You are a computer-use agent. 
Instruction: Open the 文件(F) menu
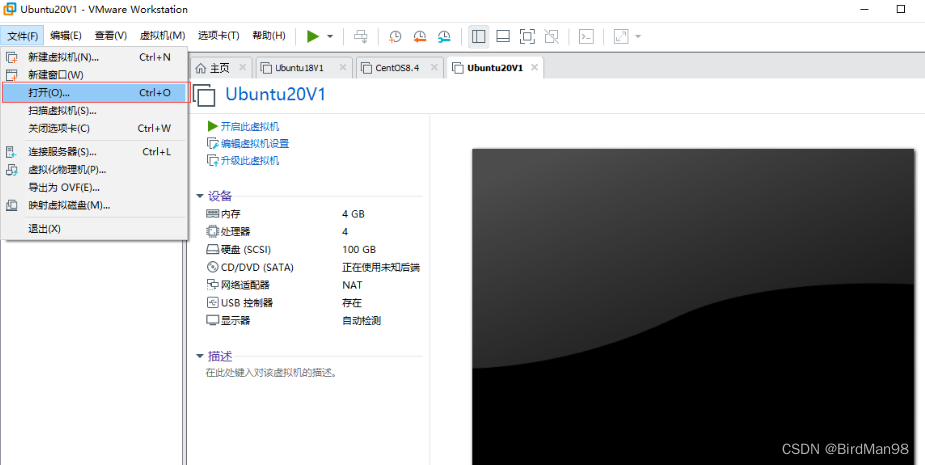click(x=22, y=36)
